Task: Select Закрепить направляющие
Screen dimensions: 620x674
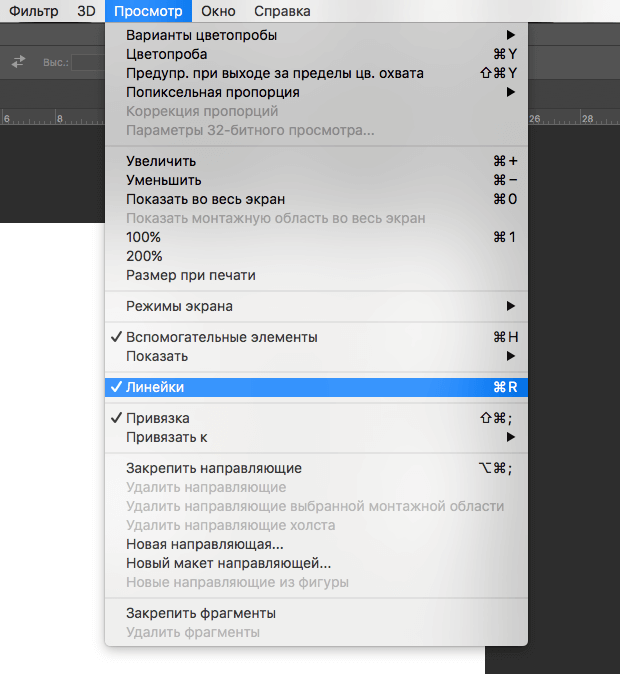Action: [213, 468]
